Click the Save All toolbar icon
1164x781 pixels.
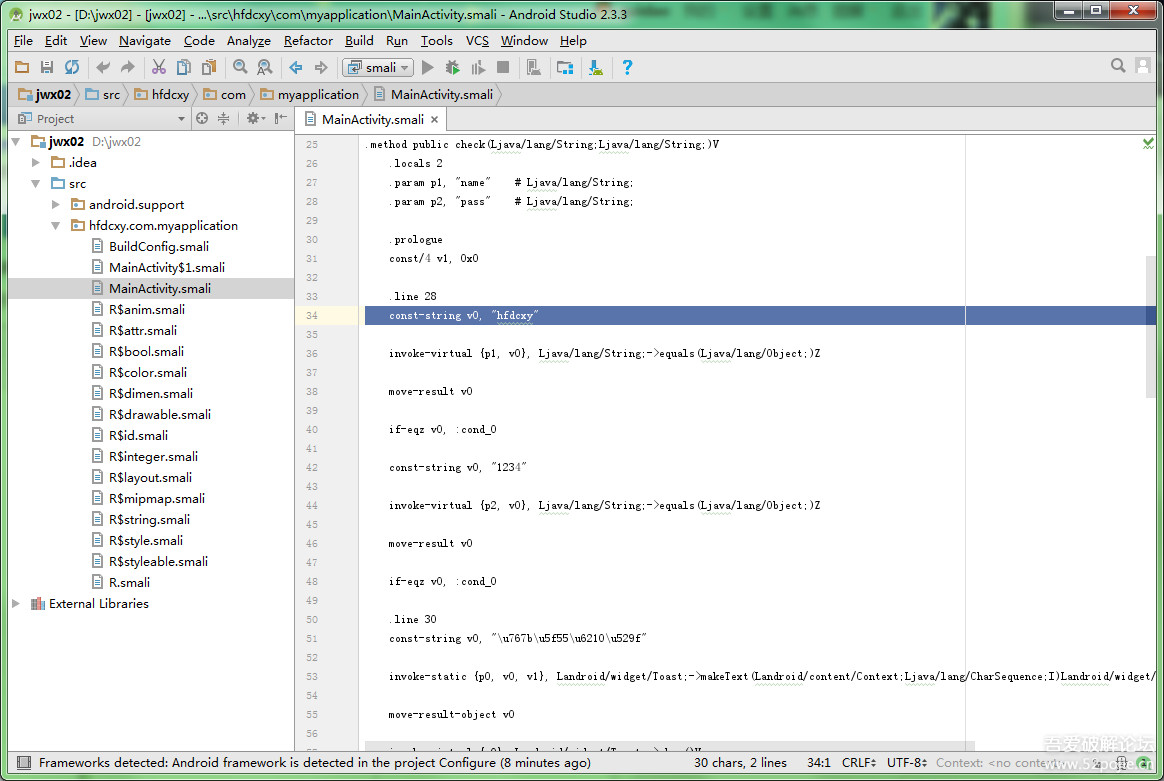(x=47, y=67)
